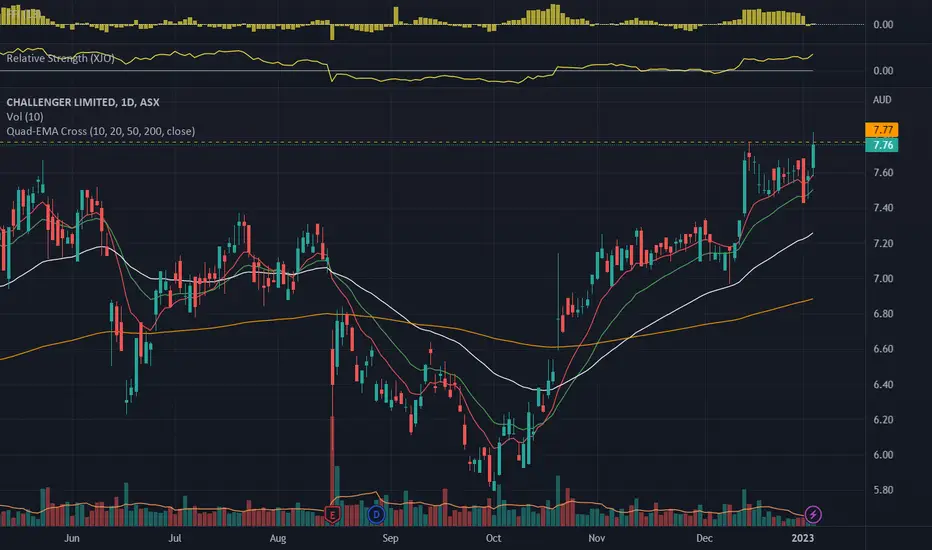
Task: Click the 7.60 price axis value
Action: click(x=883, y=173)
